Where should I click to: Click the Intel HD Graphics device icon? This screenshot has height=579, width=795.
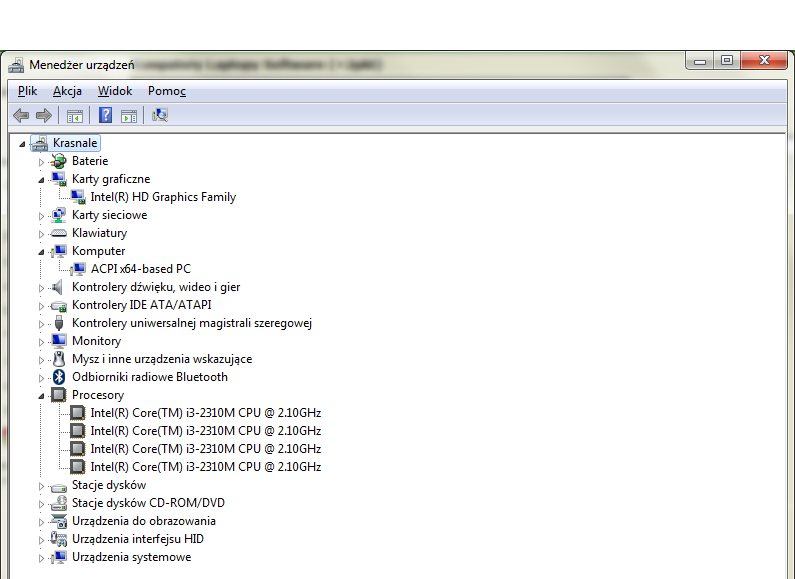point(78,197)
